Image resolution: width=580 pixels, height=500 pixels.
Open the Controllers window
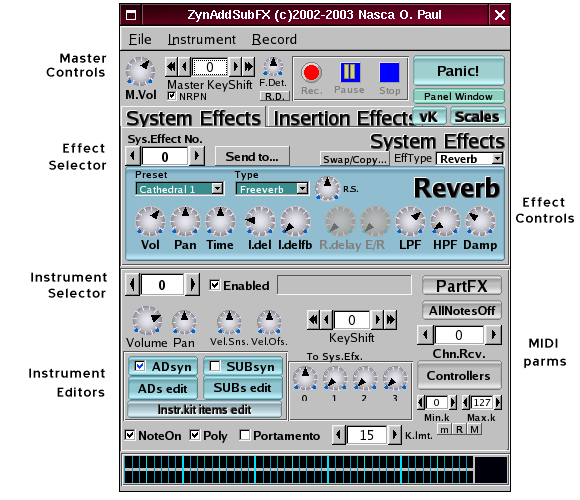point(459,376)
